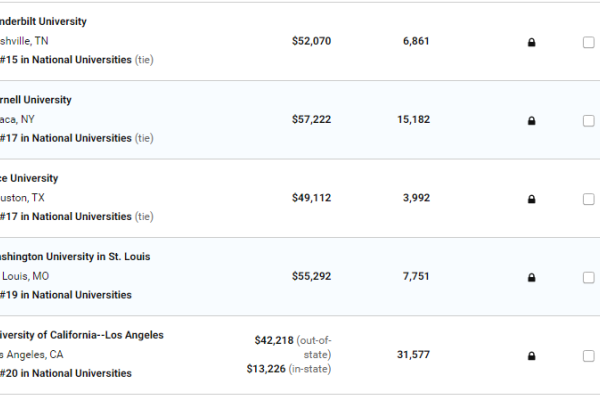The width and height of the screenshot is (600, 400).
Task: Click the "#15 in National Universities" ranking text
Action: [x=66, y=60]
